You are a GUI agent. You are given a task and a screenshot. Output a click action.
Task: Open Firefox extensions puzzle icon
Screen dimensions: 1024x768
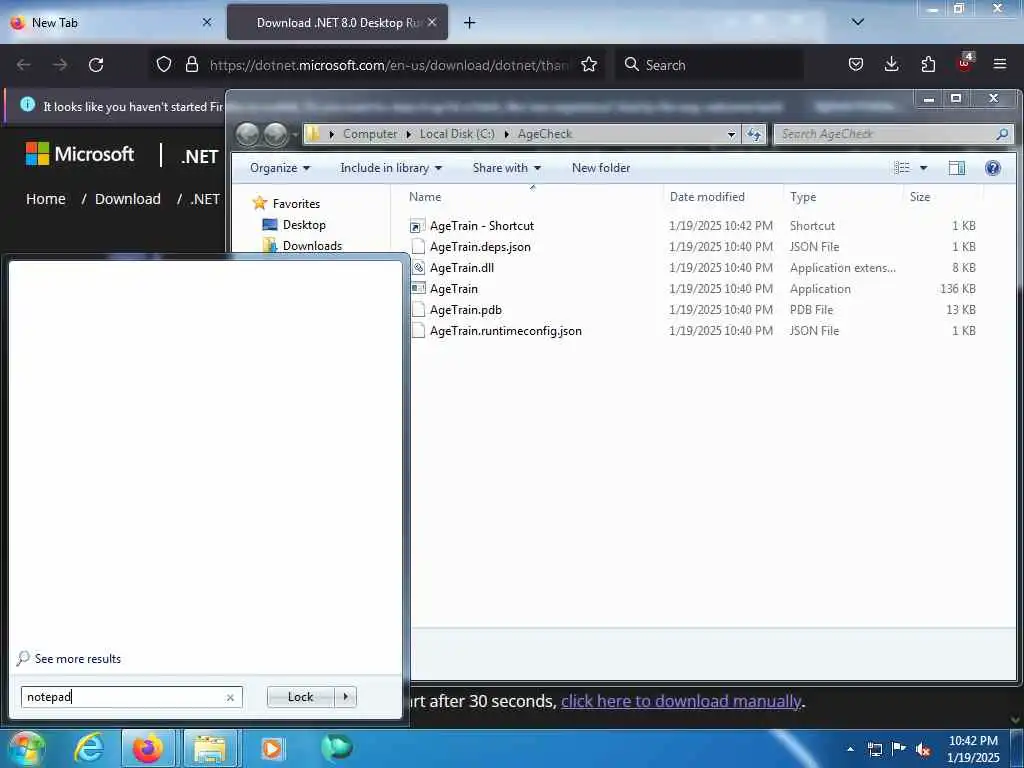(928, 65)
